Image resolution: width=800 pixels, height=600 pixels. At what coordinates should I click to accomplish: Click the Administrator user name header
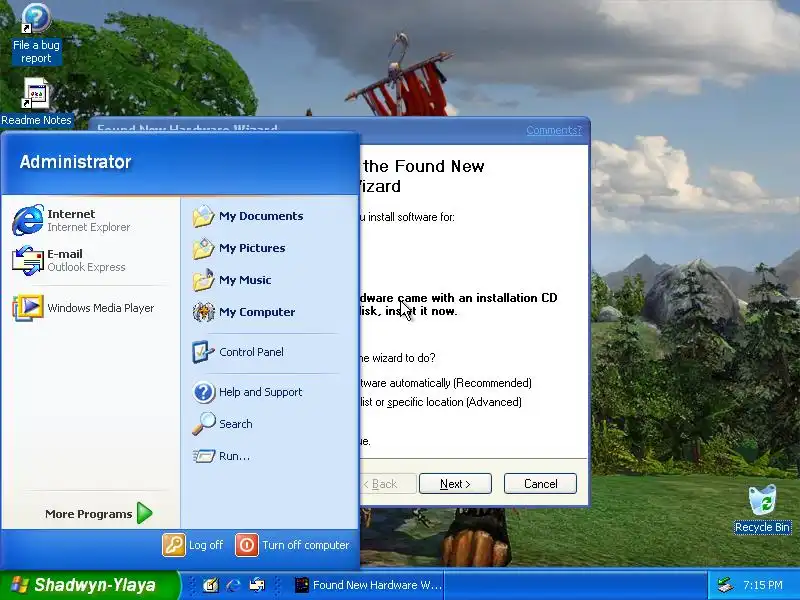click(76, 162)
